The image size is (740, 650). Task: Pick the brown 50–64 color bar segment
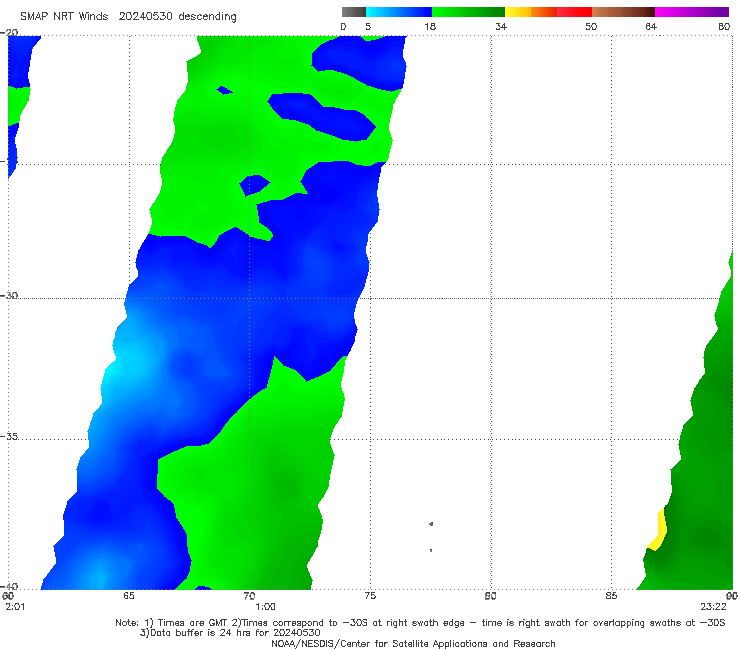(623, 12)
